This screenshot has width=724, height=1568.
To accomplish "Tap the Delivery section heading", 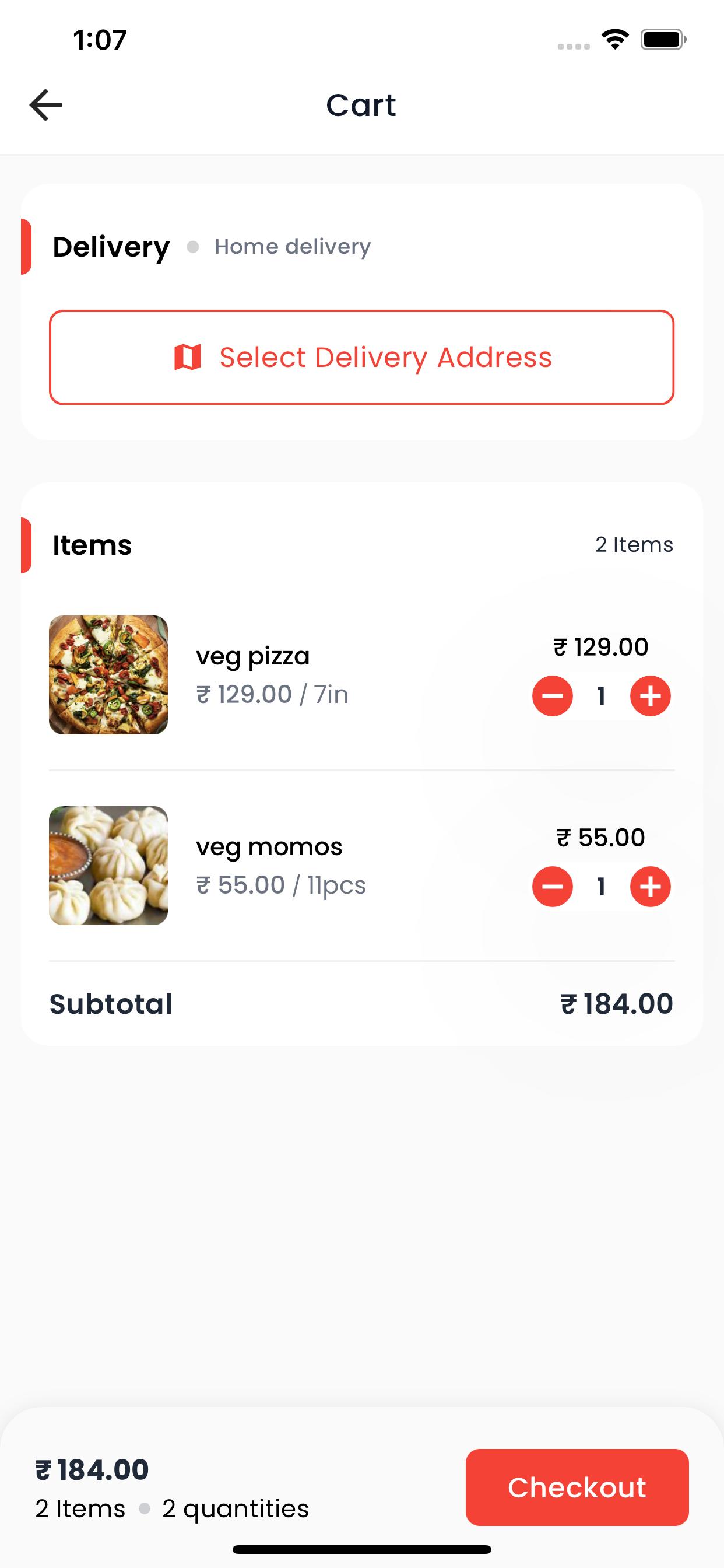I will point(111,247).
